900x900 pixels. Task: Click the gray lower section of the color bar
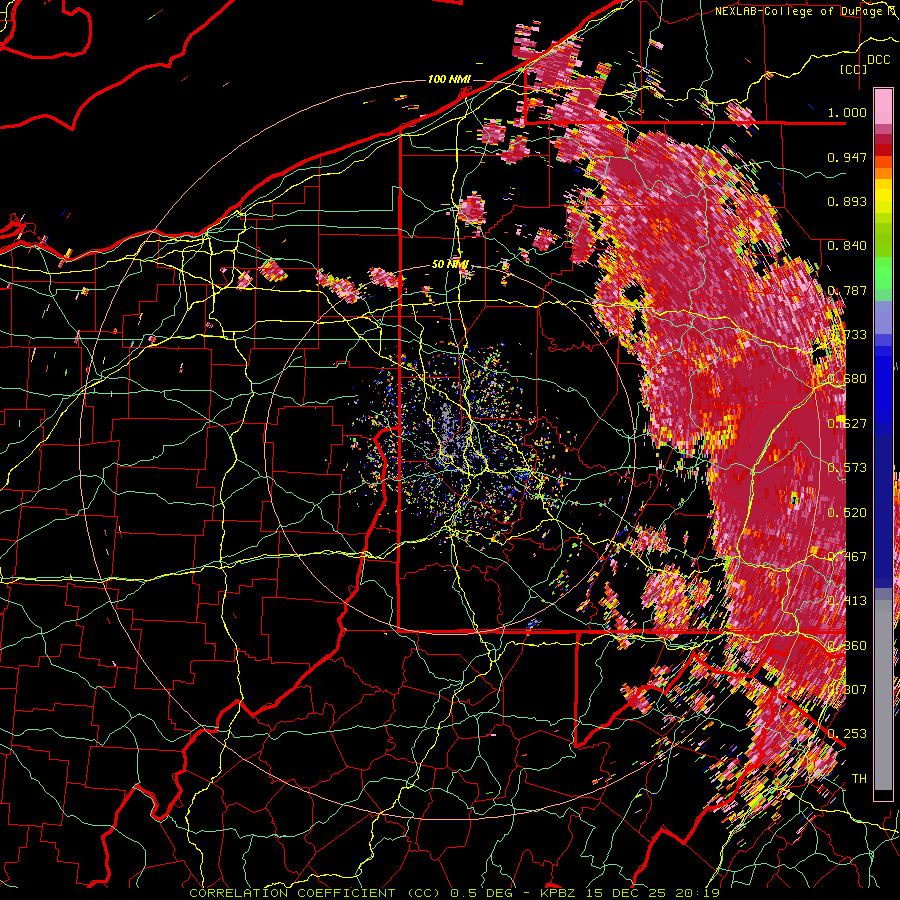883,695
